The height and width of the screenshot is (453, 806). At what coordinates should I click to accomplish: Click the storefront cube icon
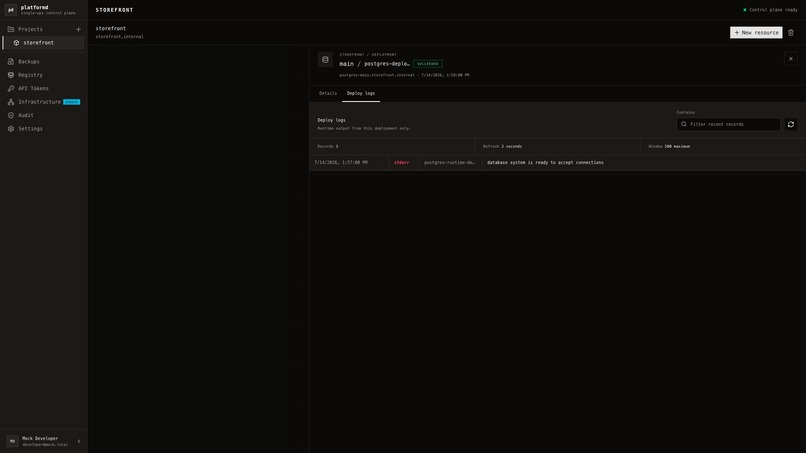pos(16,43)
